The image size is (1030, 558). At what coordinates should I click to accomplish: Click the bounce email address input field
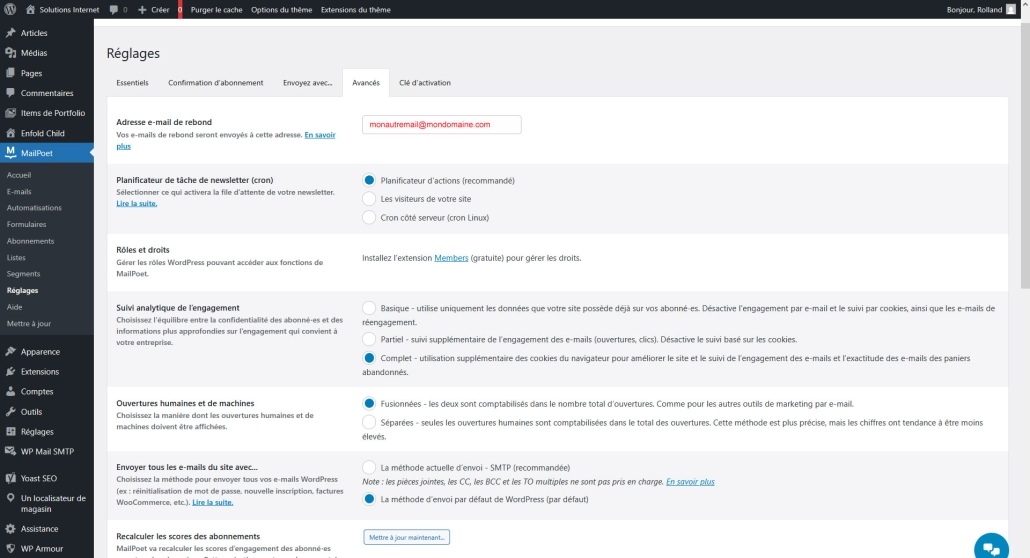(x=441, y=124)
